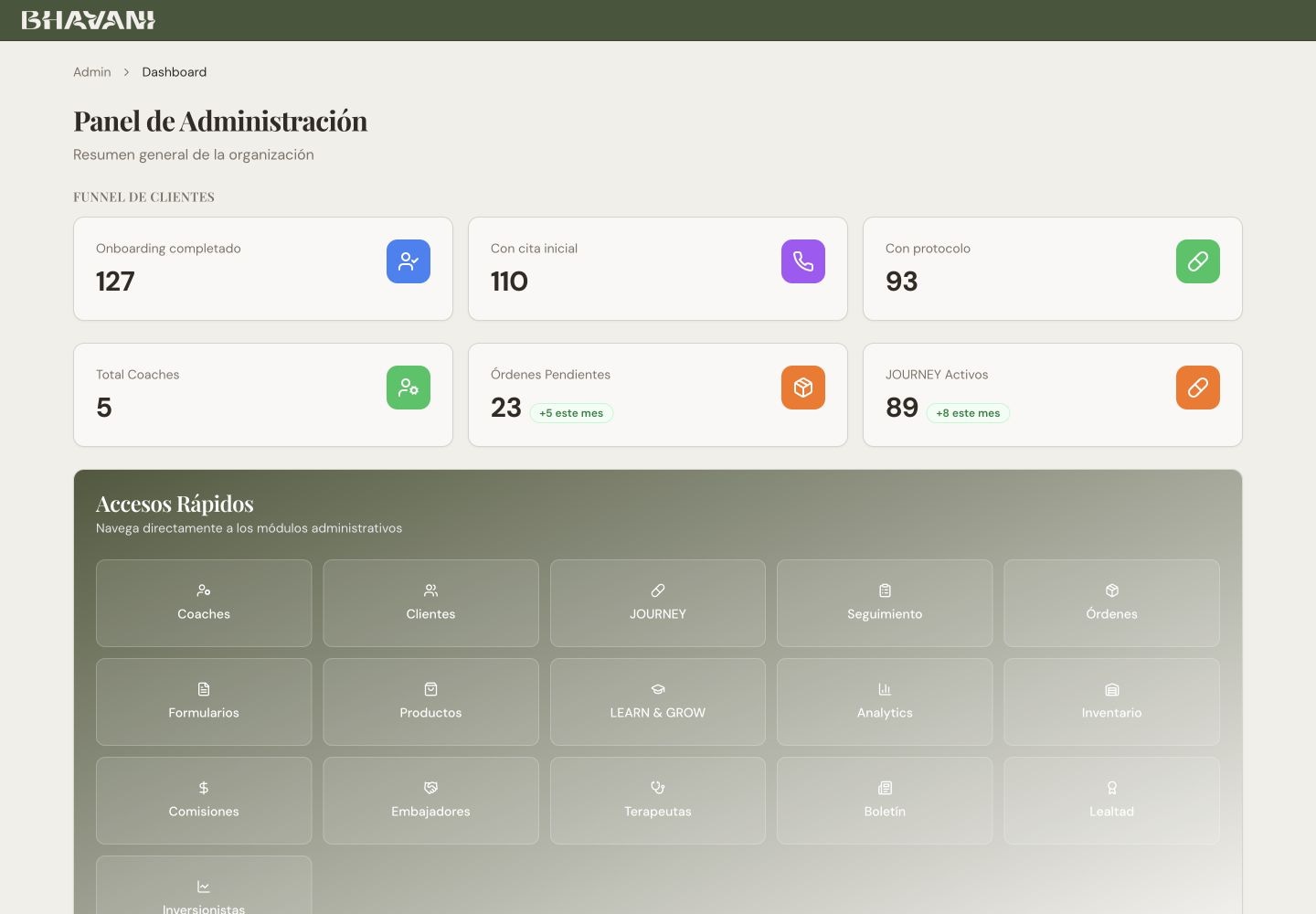Open the Con cita inicial value 110
Viewport: 1316px width, 914px height.
509,282
